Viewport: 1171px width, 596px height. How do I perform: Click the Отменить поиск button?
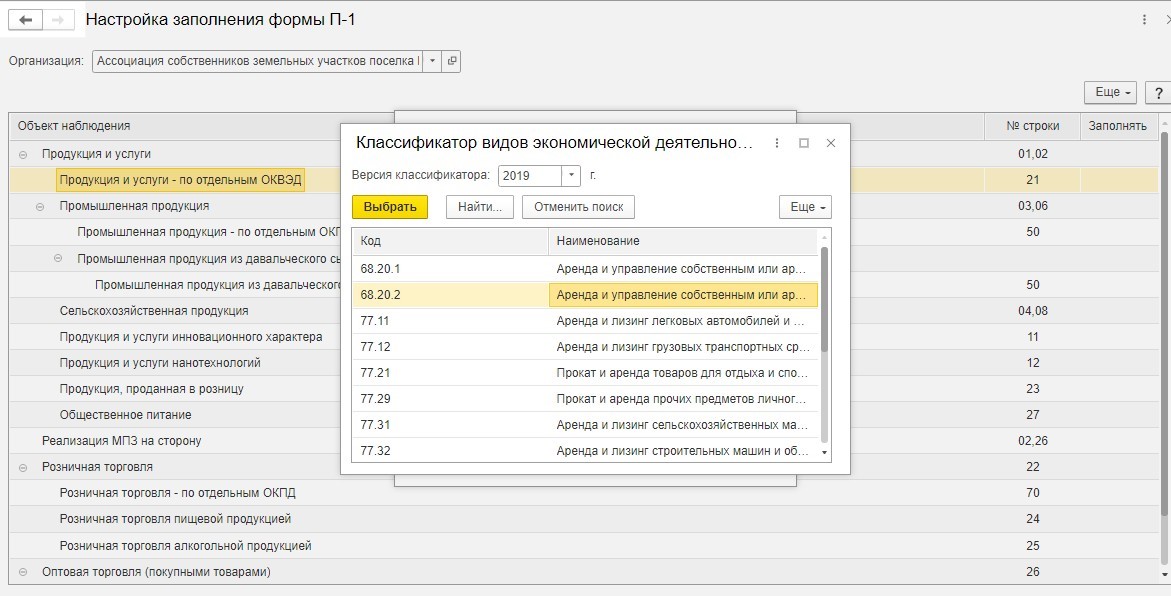tap(578, 207)
